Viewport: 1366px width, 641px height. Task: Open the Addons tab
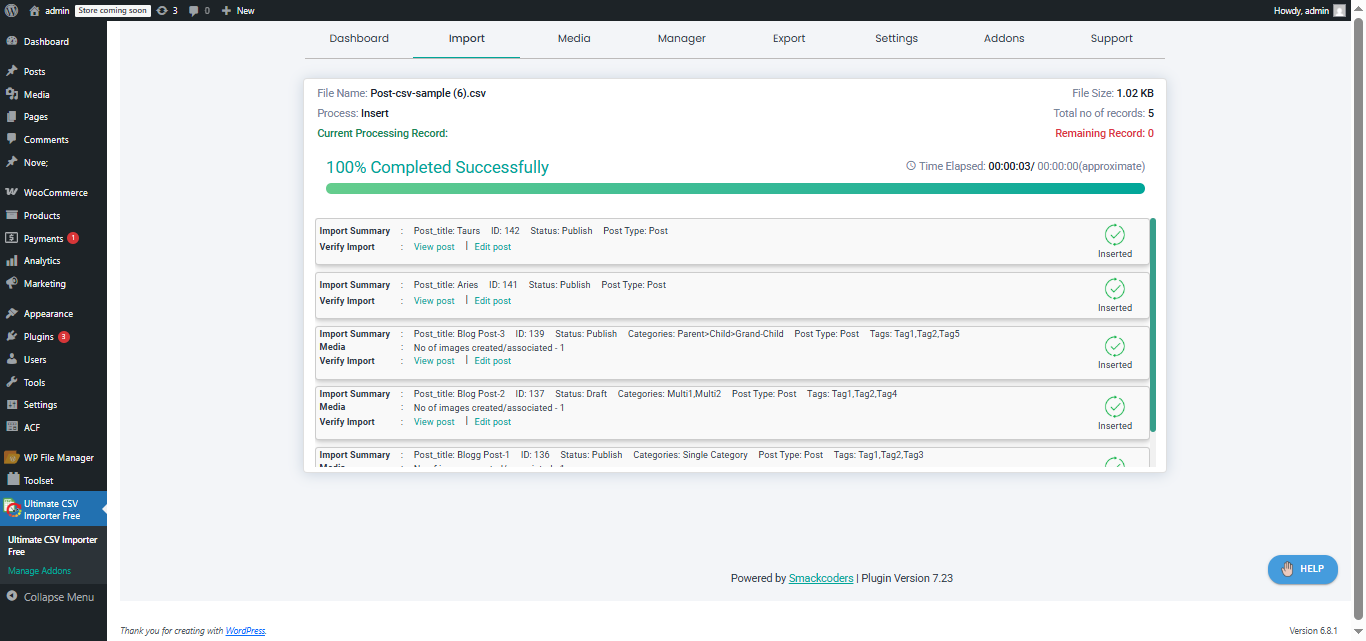click(x=1003, y=39)
